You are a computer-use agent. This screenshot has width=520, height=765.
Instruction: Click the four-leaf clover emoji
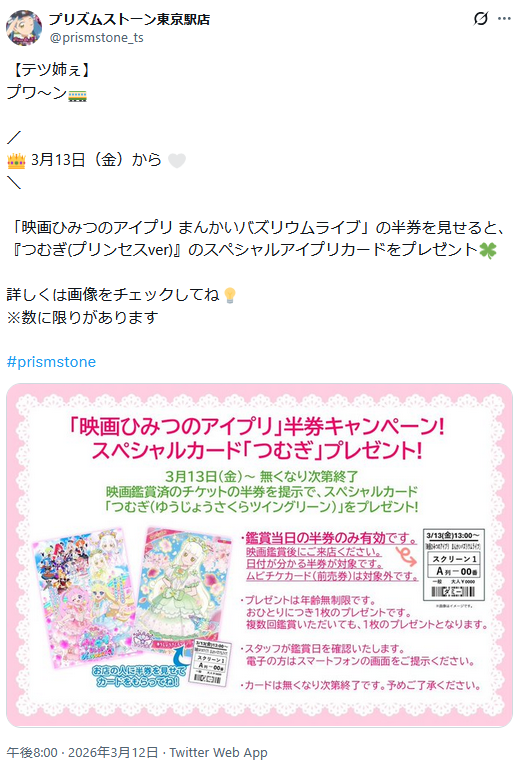[x=487, y=250]
